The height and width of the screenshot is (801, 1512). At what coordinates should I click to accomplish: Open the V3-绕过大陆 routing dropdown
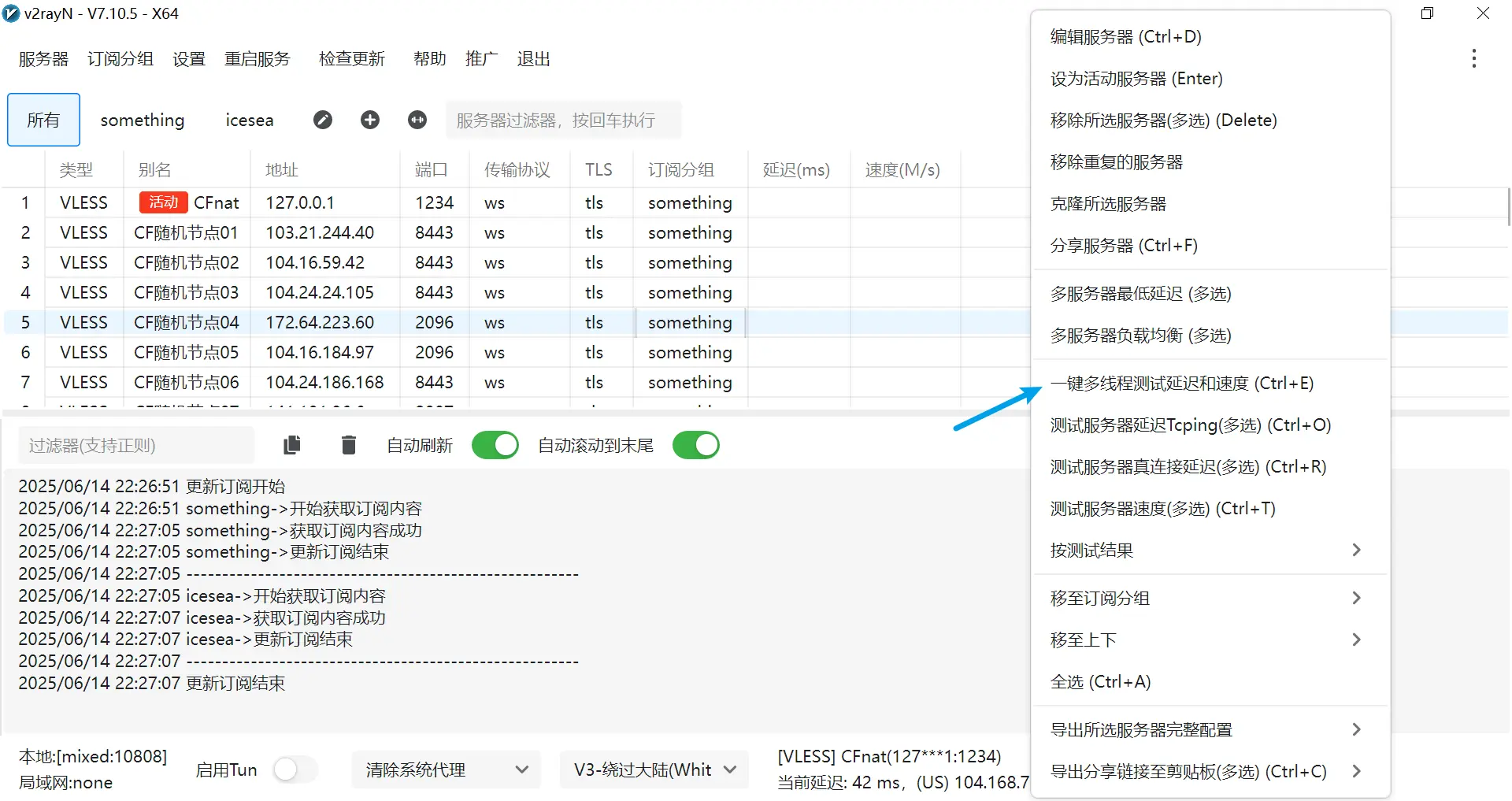(x=654, y=769)
